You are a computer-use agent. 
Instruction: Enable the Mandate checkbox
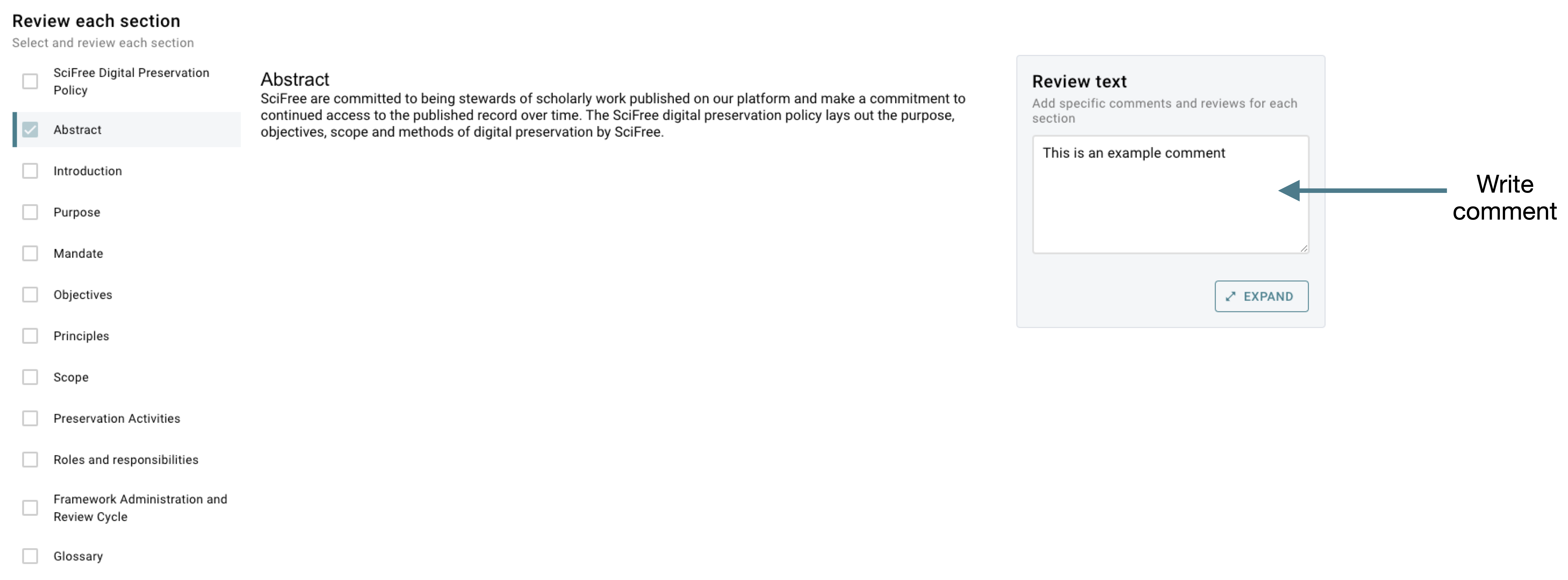30,254
